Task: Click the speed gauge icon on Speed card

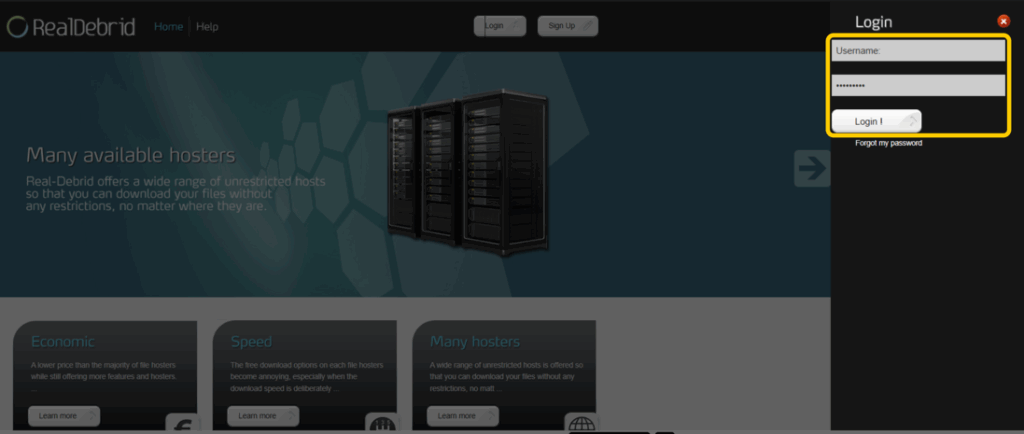Action: [381, 424]
